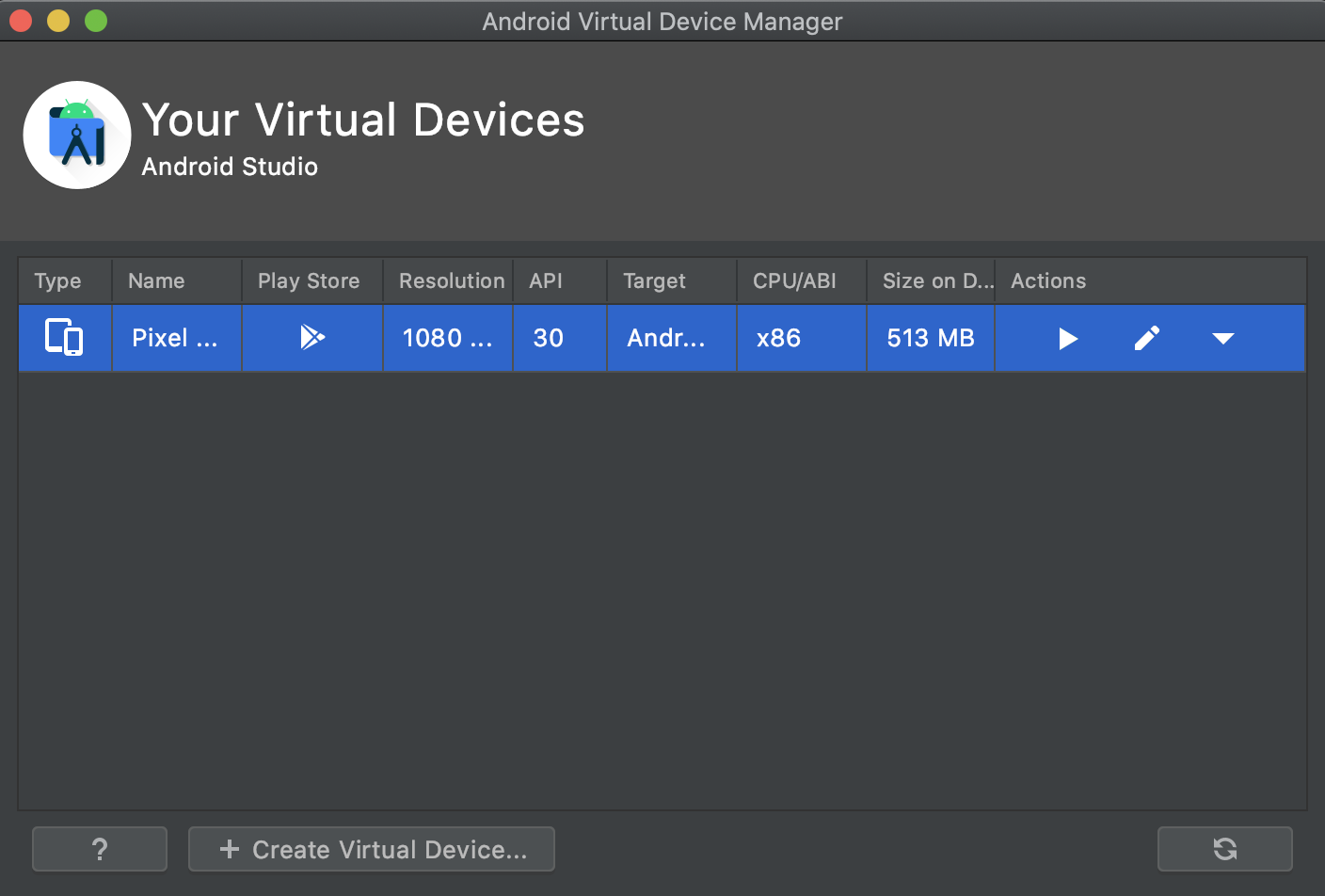Sort by Size on Disk column header
The width and height of the screenshot is (1325, 896).
click(931, 280)
